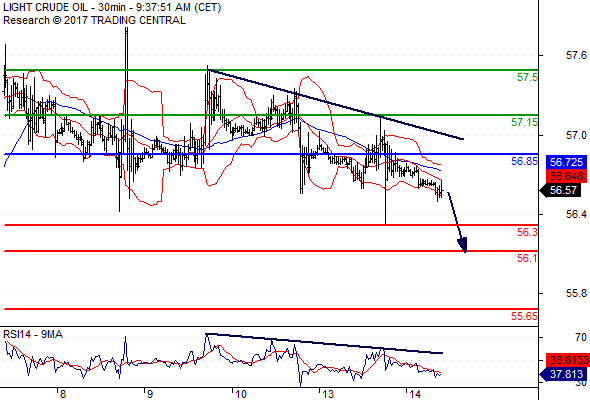Click the blue 56.85 pivot level label

pyautogui.click(x=524, y=161)
